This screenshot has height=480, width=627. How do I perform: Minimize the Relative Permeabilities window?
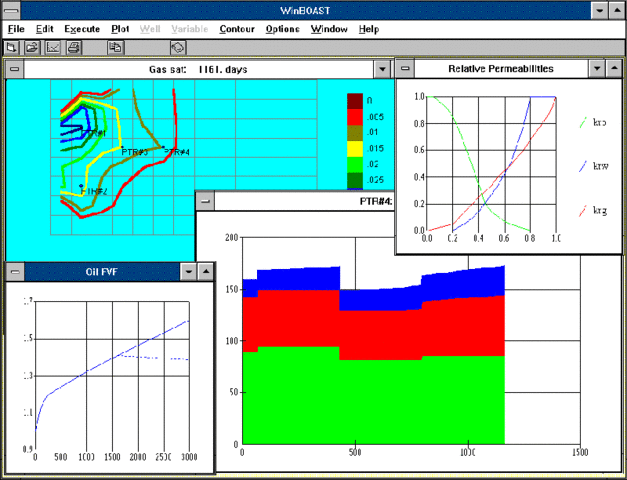pyautogui.click(x=597, y=68)
